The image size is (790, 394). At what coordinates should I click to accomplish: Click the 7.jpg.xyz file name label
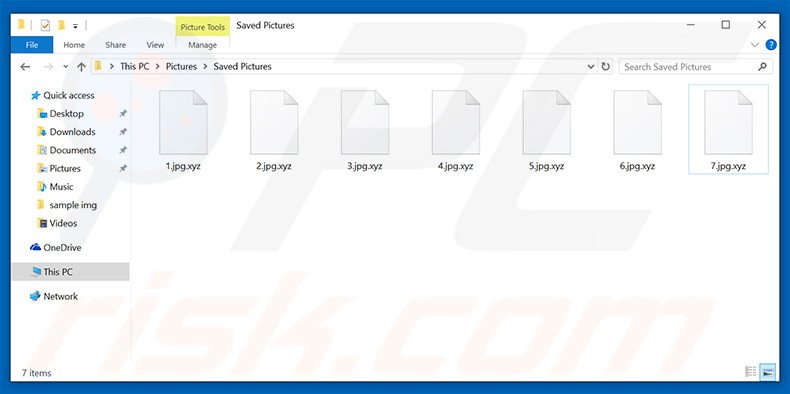coord(728,166)
